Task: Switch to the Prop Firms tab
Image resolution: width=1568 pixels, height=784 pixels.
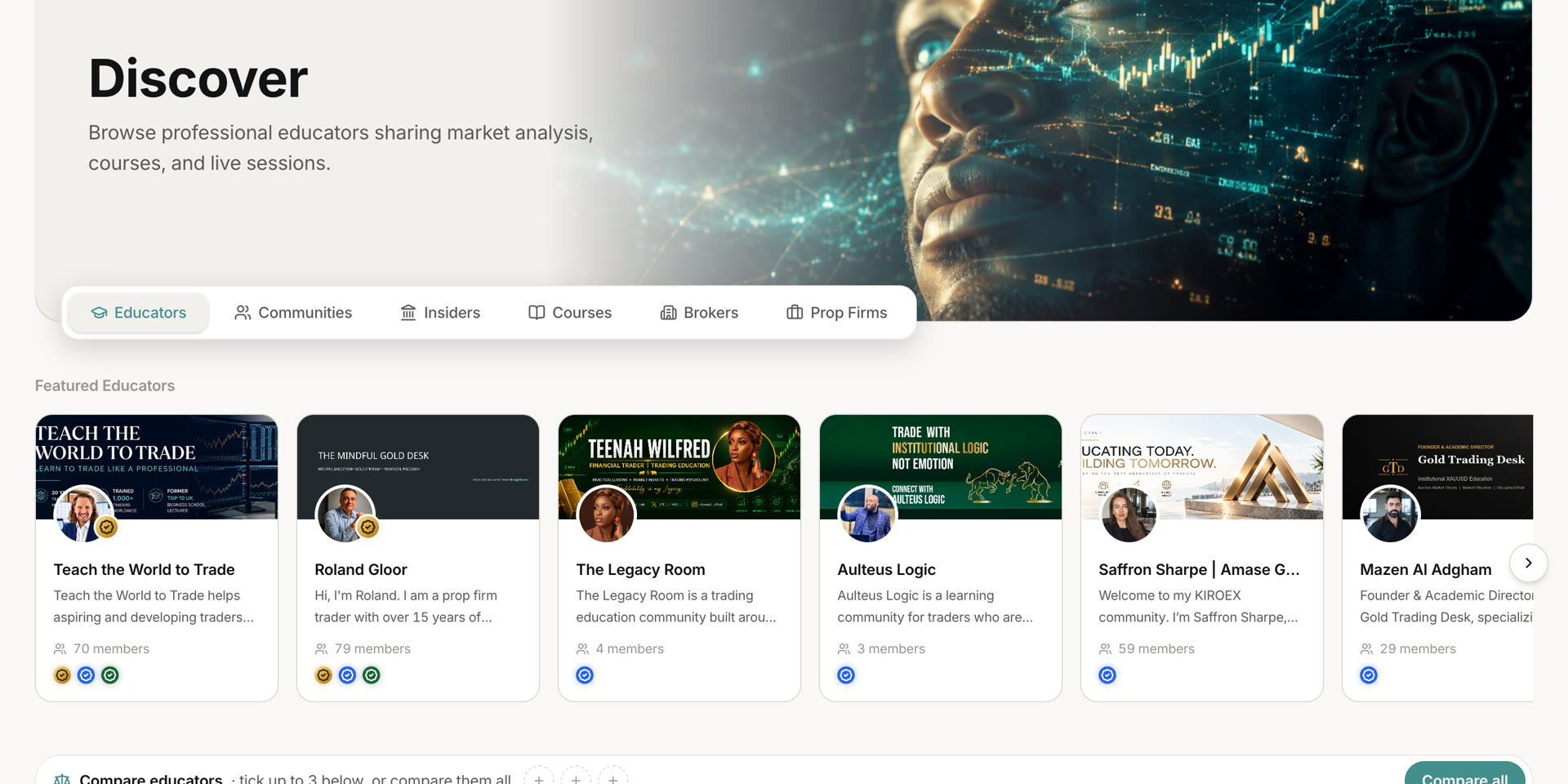Action: 837,313
